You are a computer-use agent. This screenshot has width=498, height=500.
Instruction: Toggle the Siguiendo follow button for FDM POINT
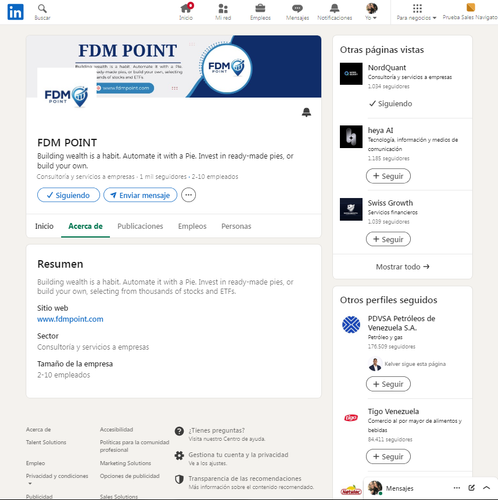click(x=68, y=195)
